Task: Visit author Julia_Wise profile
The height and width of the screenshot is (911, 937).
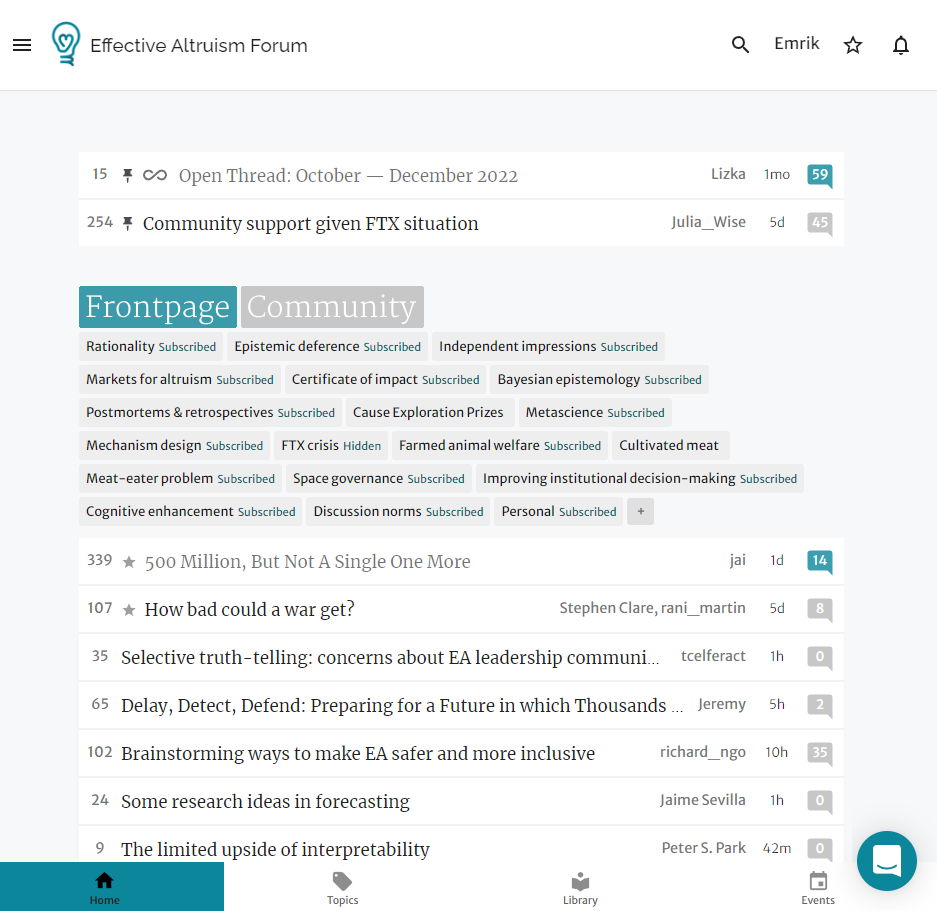Action: pyautogui.click(x=708, y=222)
